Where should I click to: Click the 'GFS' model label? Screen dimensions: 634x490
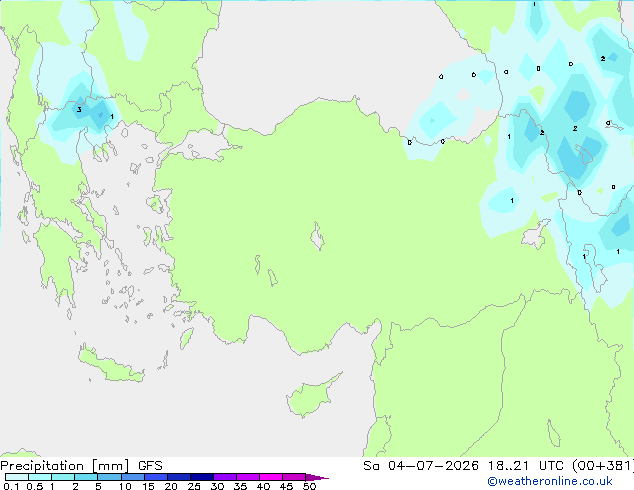pyautogui.click(x=150, y=466)
